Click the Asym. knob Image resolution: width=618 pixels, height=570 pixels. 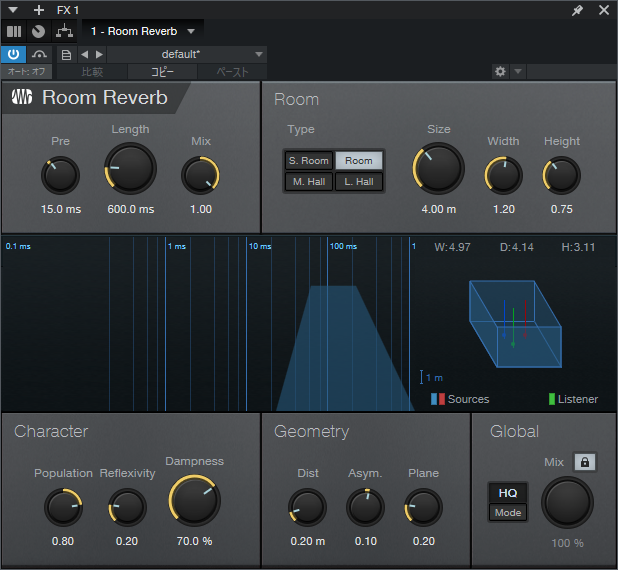click(365, 507)
